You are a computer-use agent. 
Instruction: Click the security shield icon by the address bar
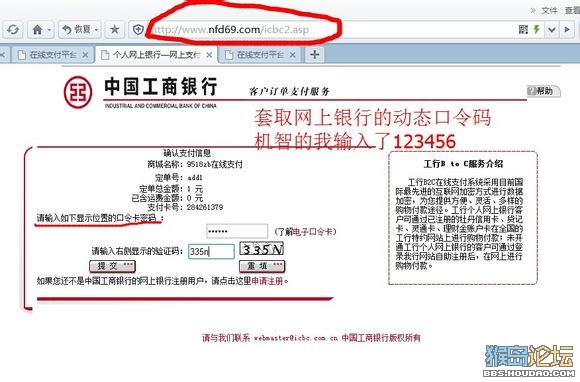pos(138,30)
